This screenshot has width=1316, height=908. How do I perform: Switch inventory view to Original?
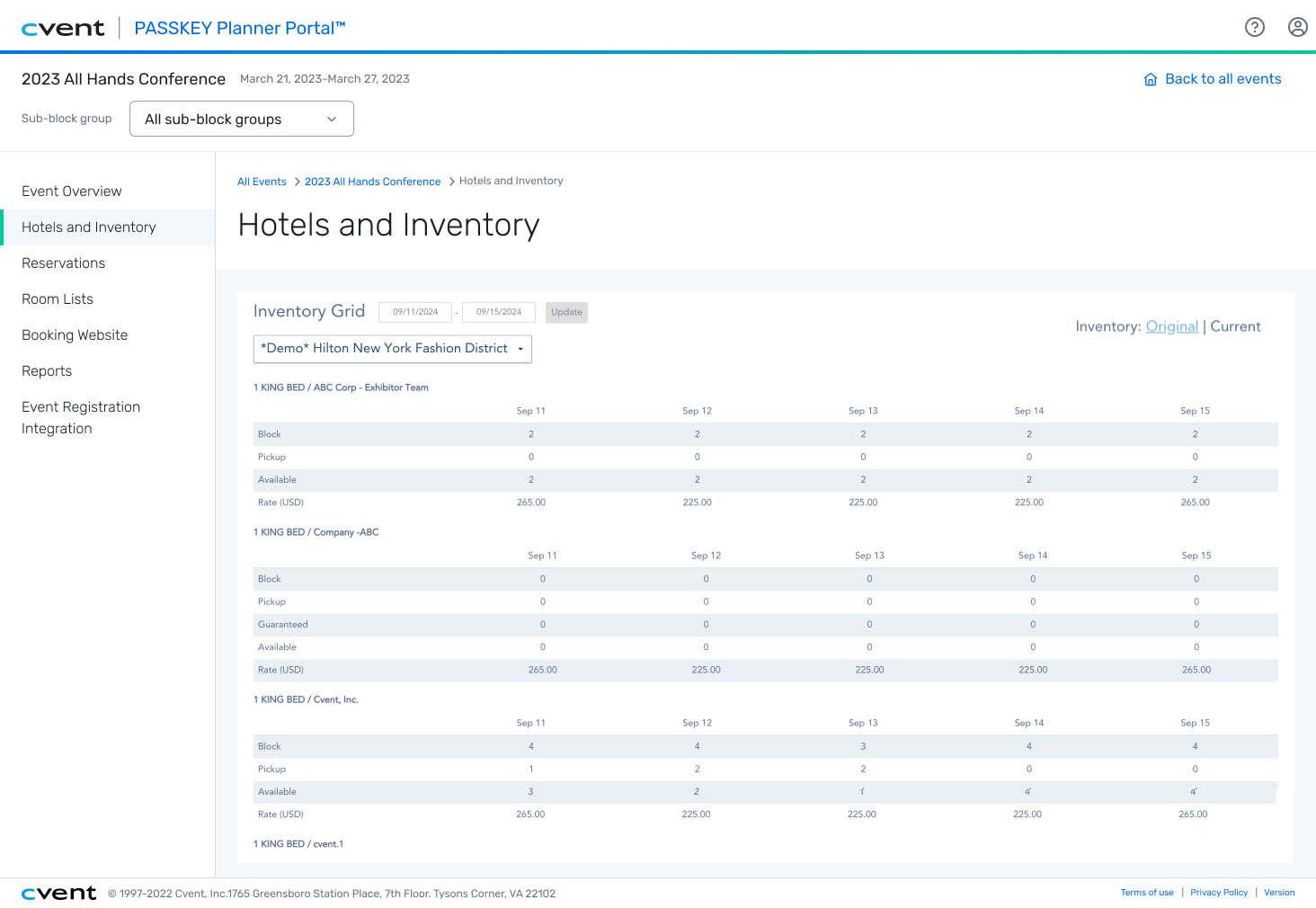pos(1171,326)
